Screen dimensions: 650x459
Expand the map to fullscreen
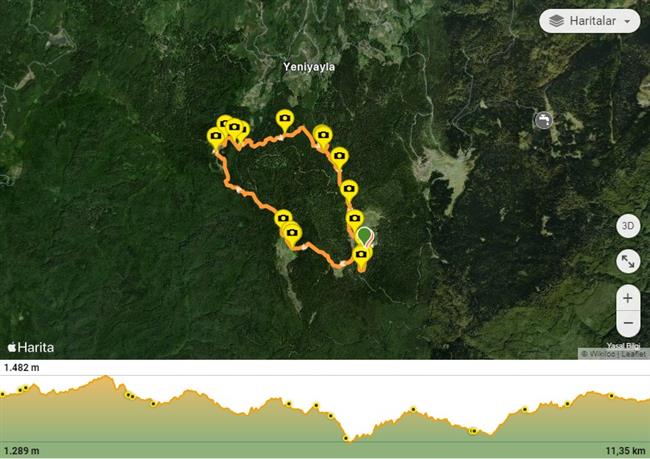click(628, 262)
